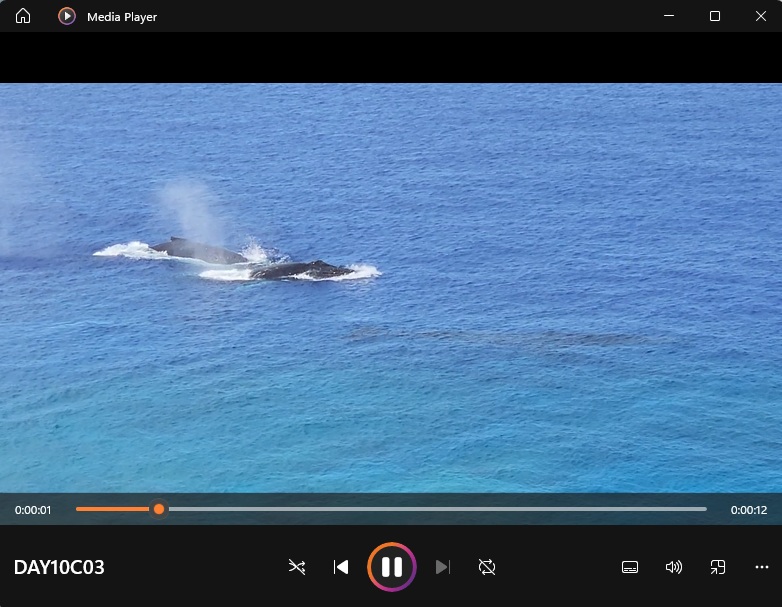The image size is (782, 607).
Task: Click the total duration 0:00:12 label
Action: [748, 510]
